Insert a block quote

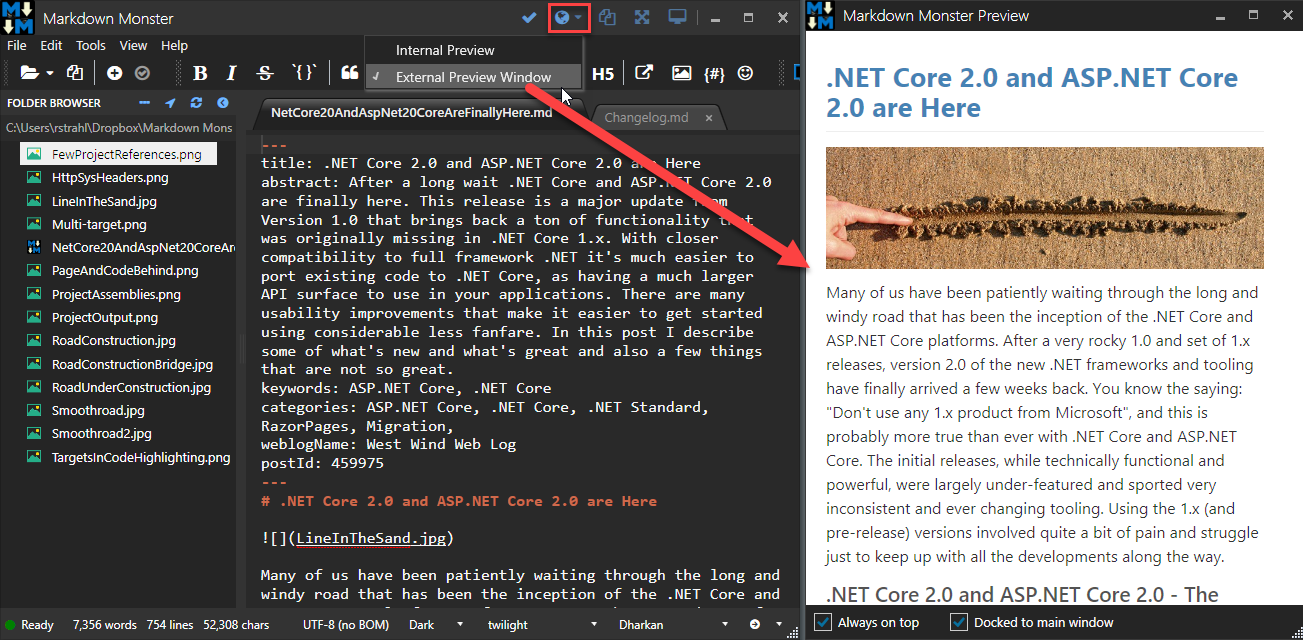[x=349, y=73]
